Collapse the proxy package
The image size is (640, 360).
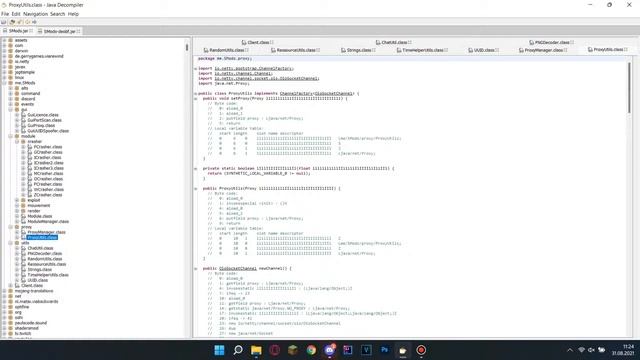(11, 227)
